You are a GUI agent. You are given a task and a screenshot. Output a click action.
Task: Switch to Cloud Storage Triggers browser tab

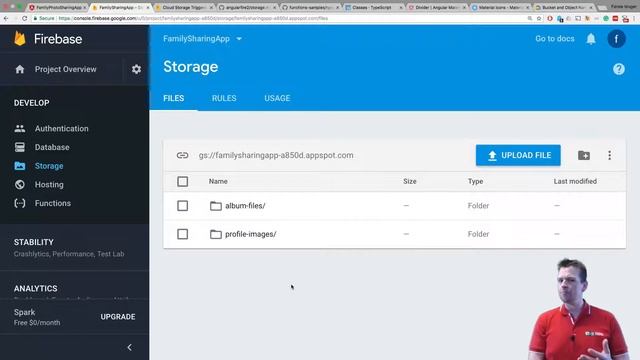click(x=184, y=7)
